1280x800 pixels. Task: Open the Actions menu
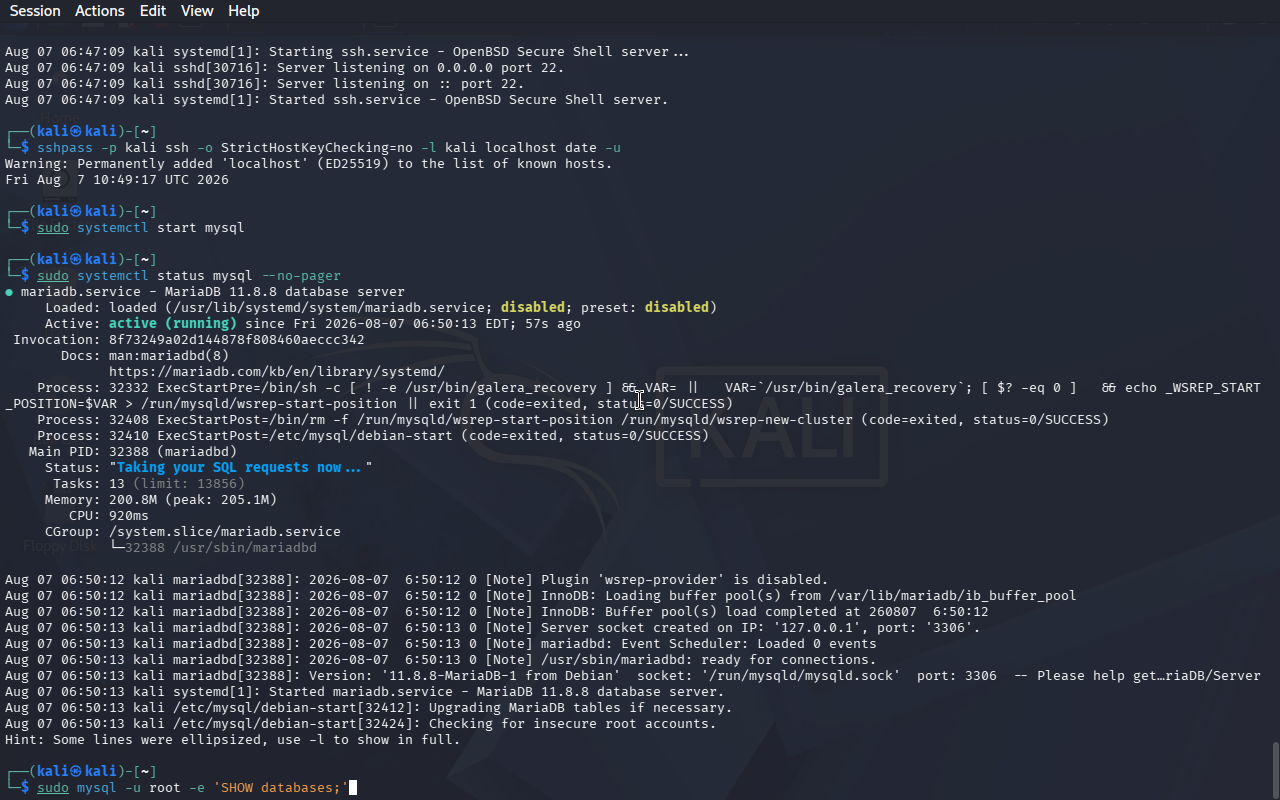(100, 11)
